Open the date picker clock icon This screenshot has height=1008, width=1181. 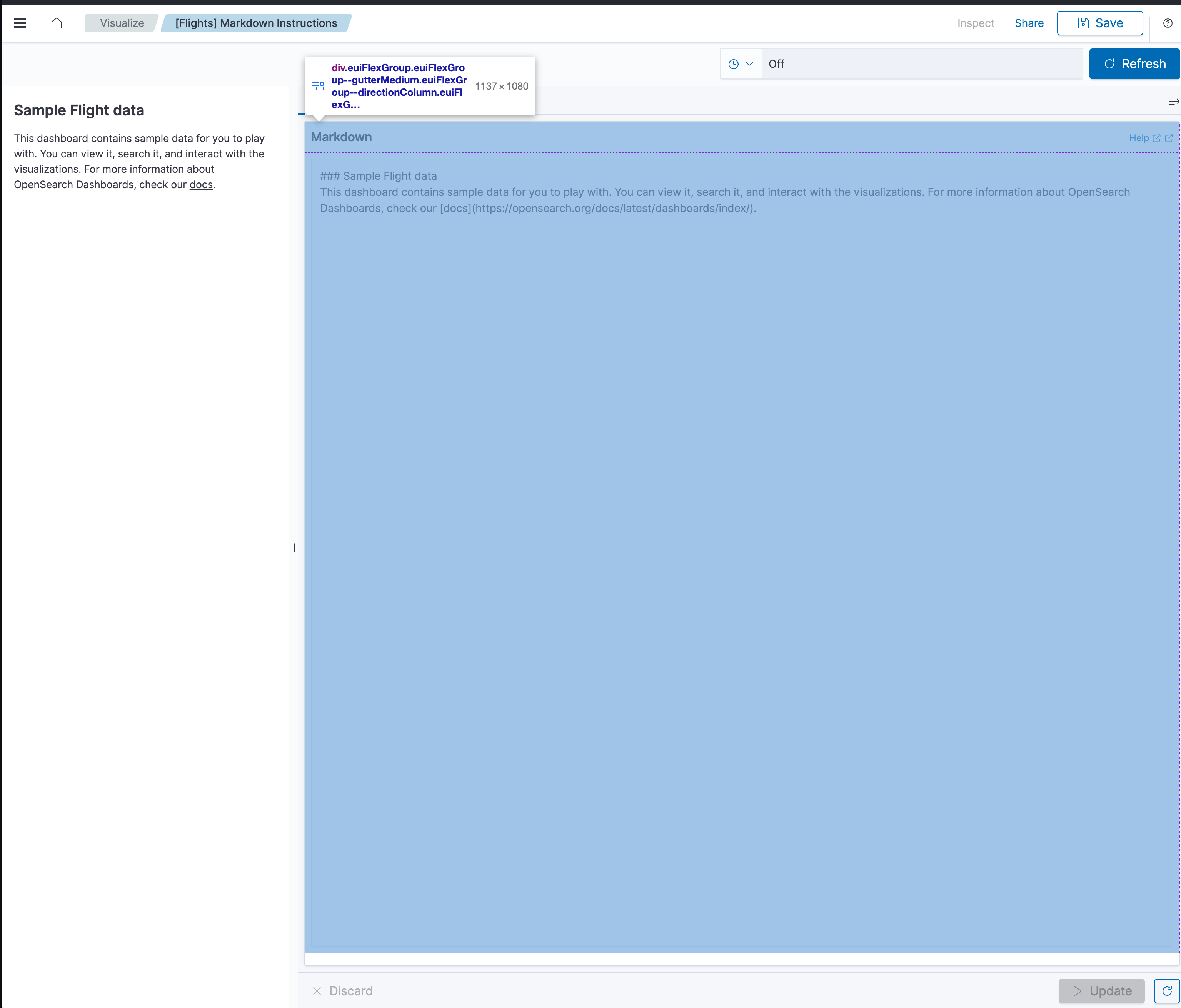coord(734,64)
